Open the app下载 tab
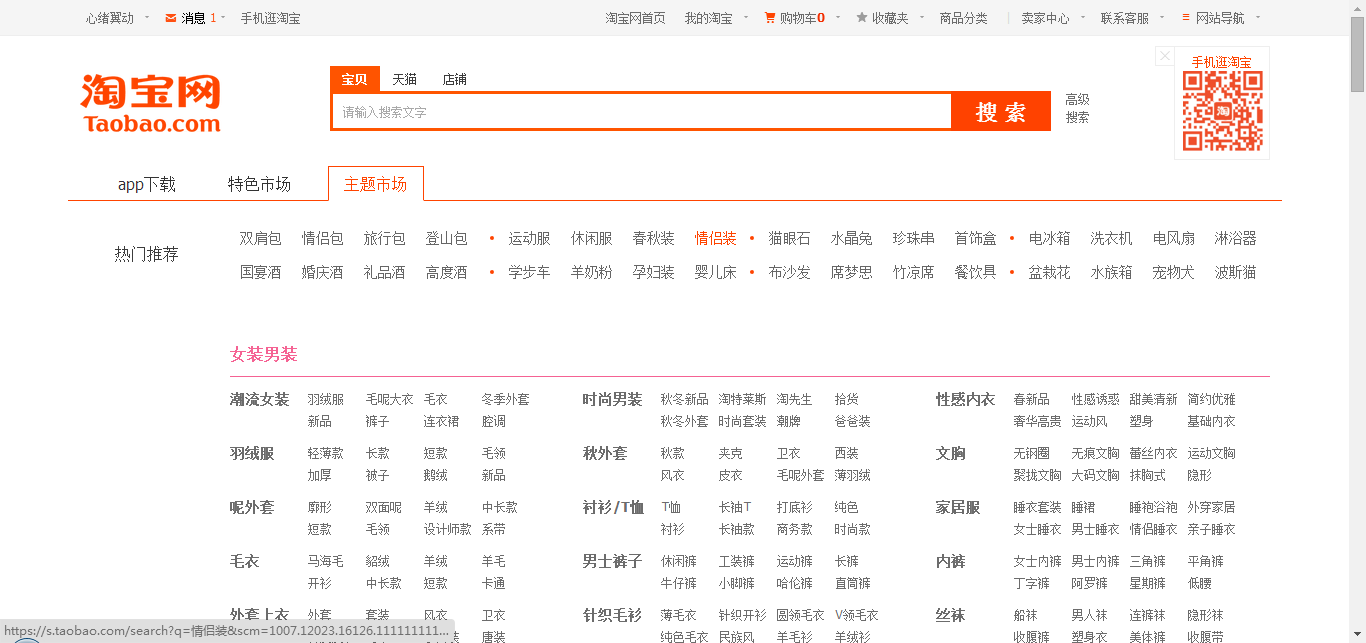The image size is (1366, 643). tap(147, 184)
